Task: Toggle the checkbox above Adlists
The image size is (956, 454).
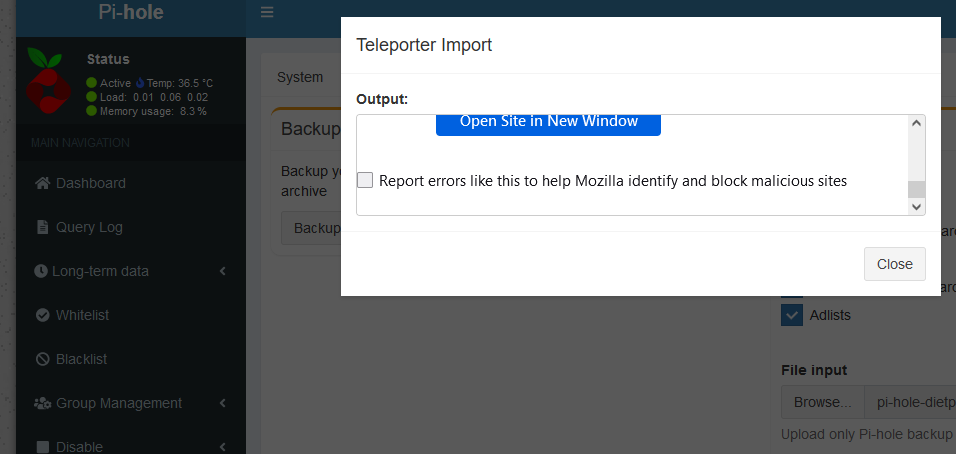Action: 792,292
